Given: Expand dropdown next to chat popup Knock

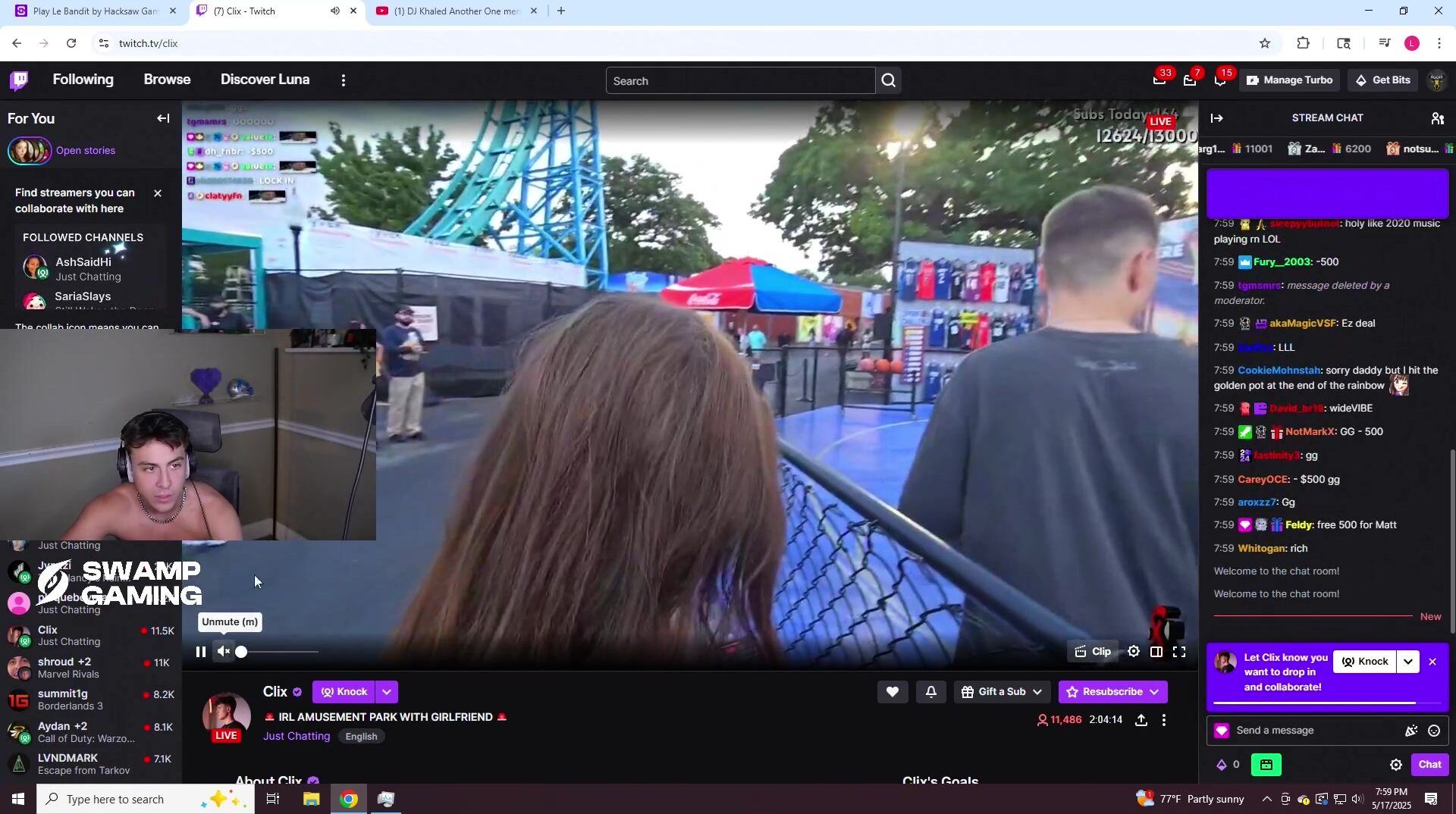Looking at the screenshot, I should click(1408, 662).
